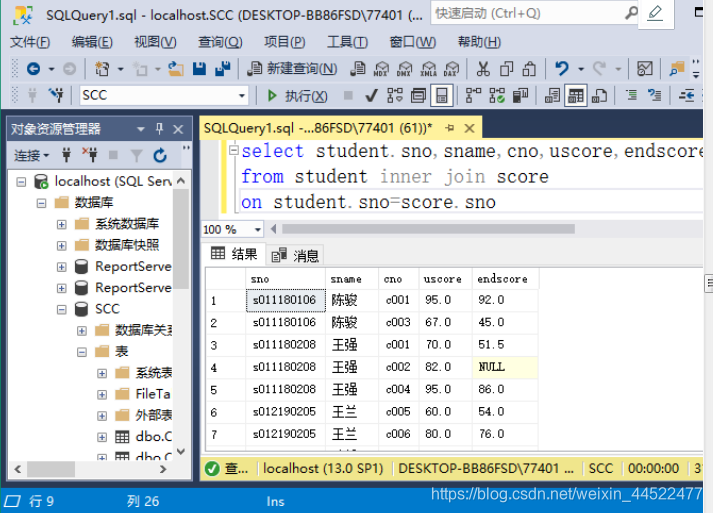Image resolution: width=713 pixels, height=513 pixels.
Task: Click the editor horizontal scrollbar
Action: point(428,229)
